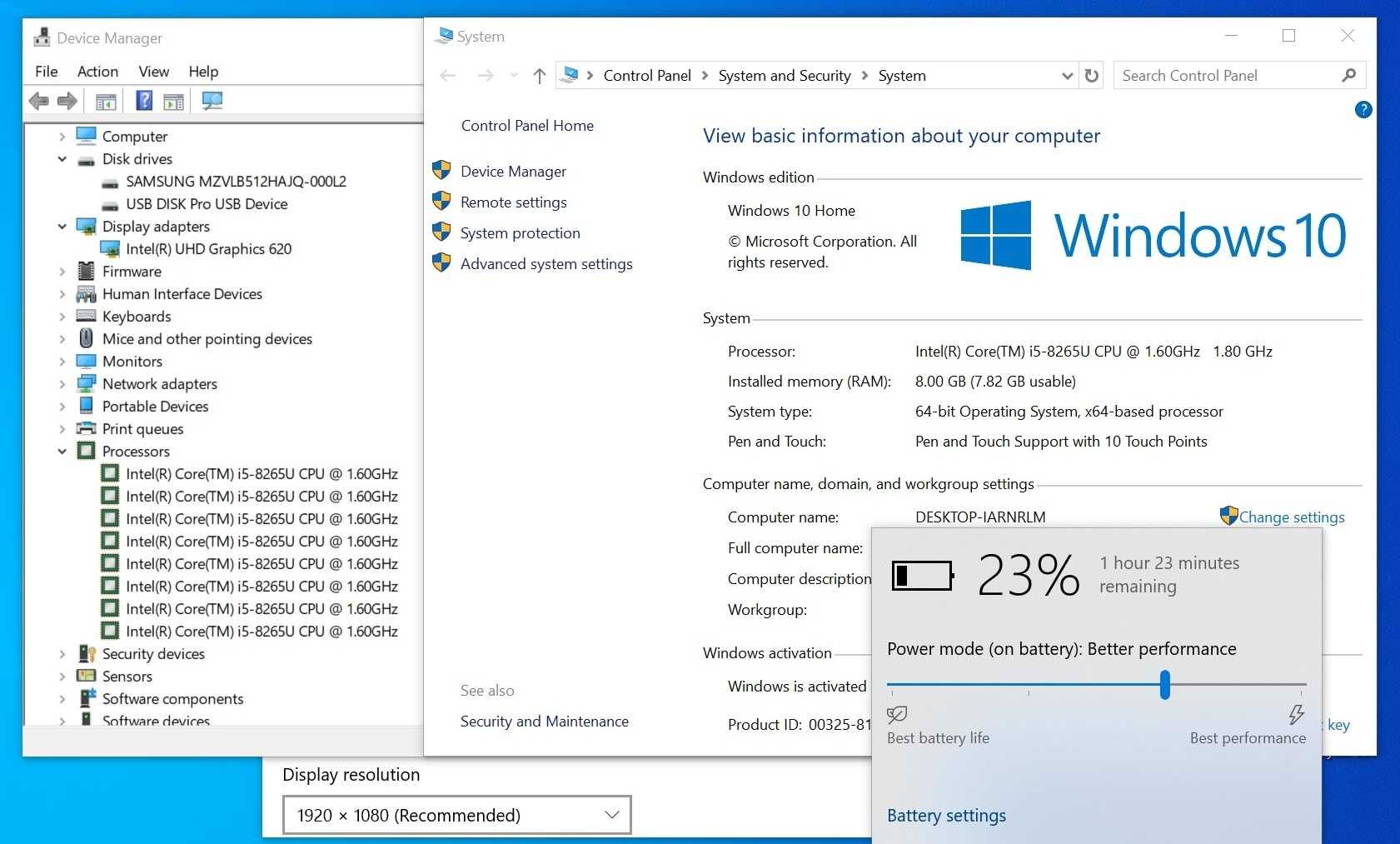Viewport: 1400px width, 844px height.
Task: Click the Properties pane toolbar icon in Device Manager
Action: (173, 102)
